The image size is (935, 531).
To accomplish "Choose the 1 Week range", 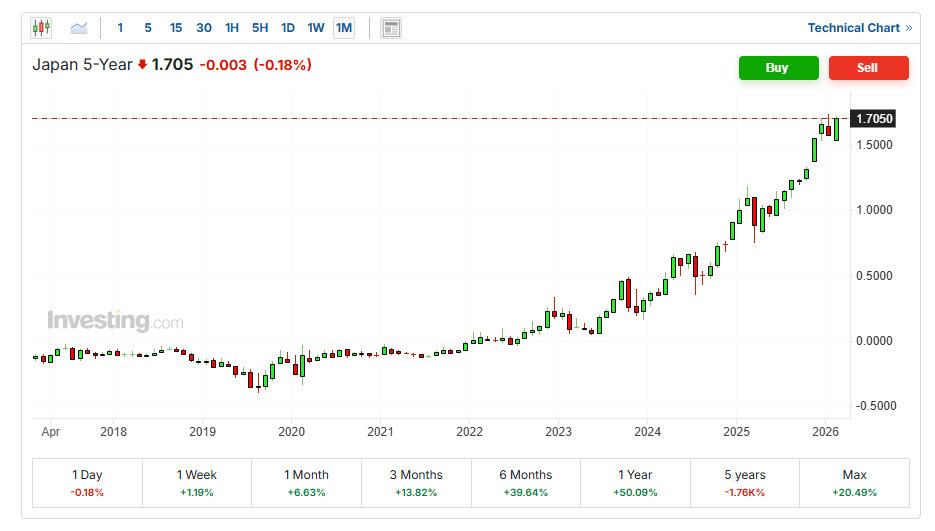I will [x=197, y=483].
